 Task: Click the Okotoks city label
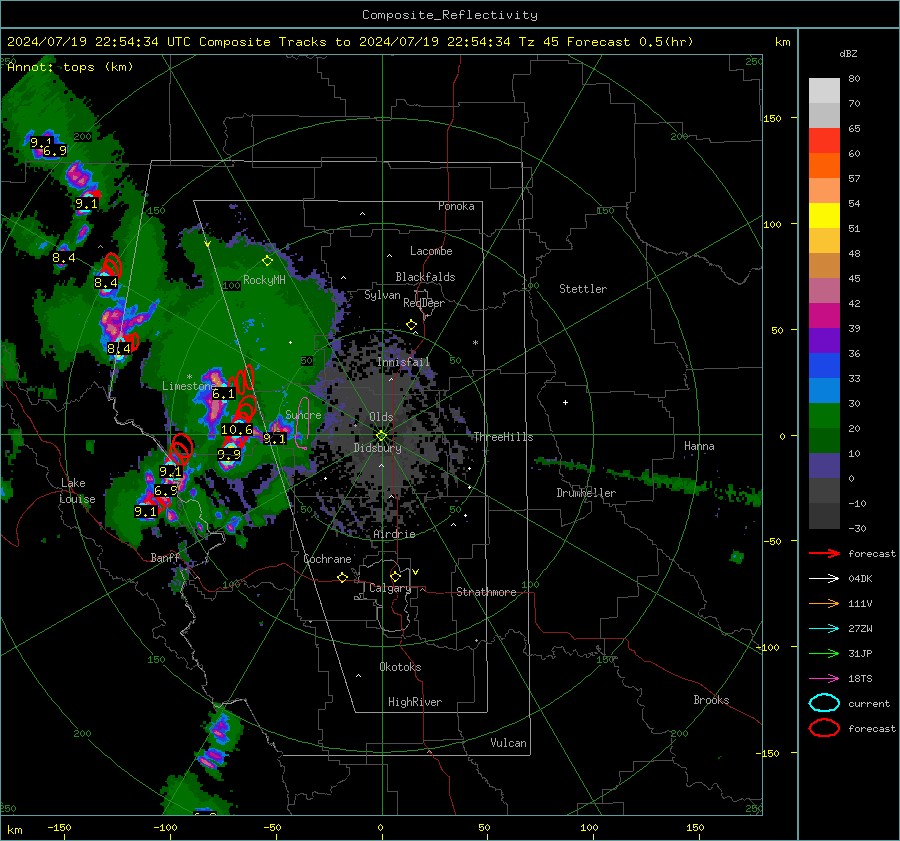400,666
